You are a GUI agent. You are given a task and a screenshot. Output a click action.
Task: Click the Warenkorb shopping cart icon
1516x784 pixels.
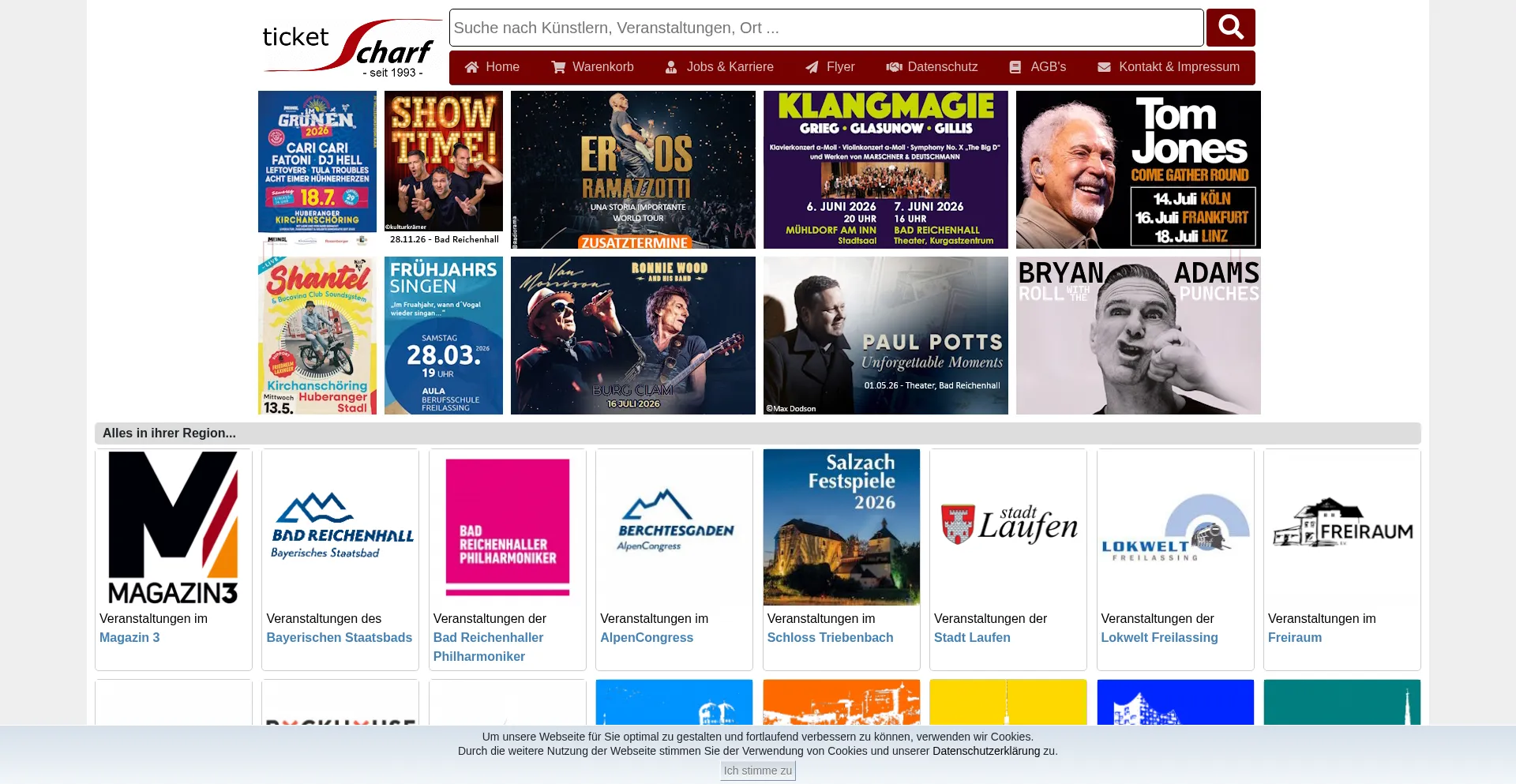point(558,67)
